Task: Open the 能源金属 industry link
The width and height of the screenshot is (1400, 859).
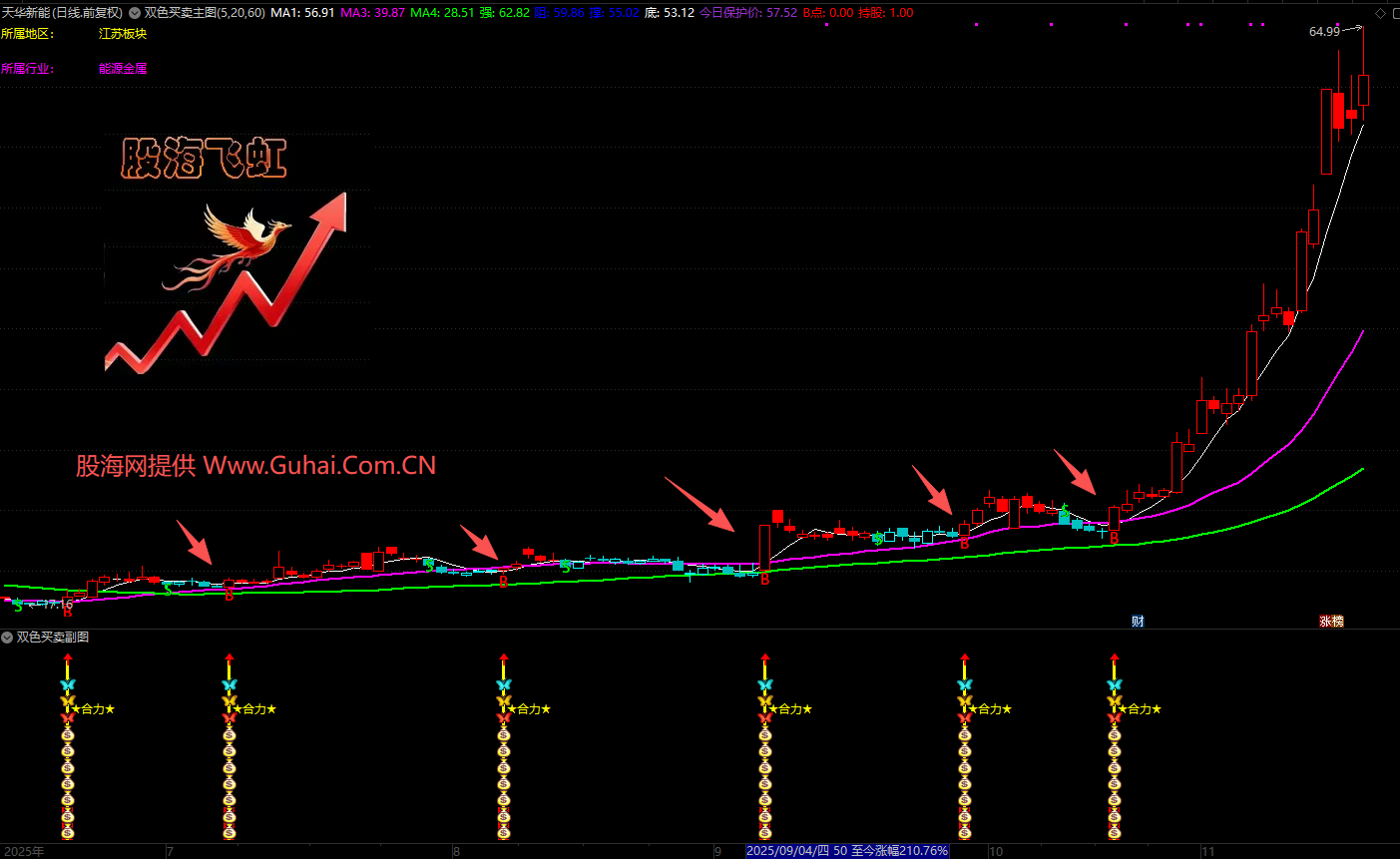Action: pos(123,69)
